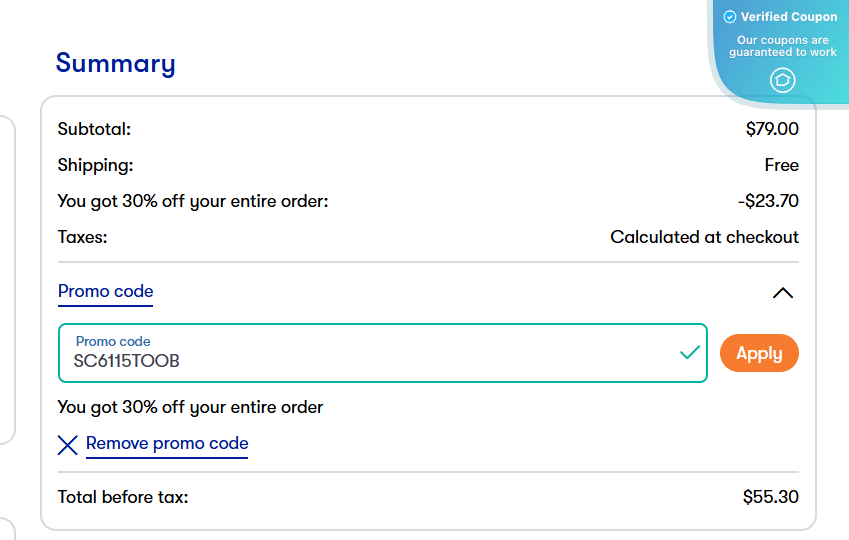Click the Apply button
Viewport: 849px width, 540px height.
point(759,353)
